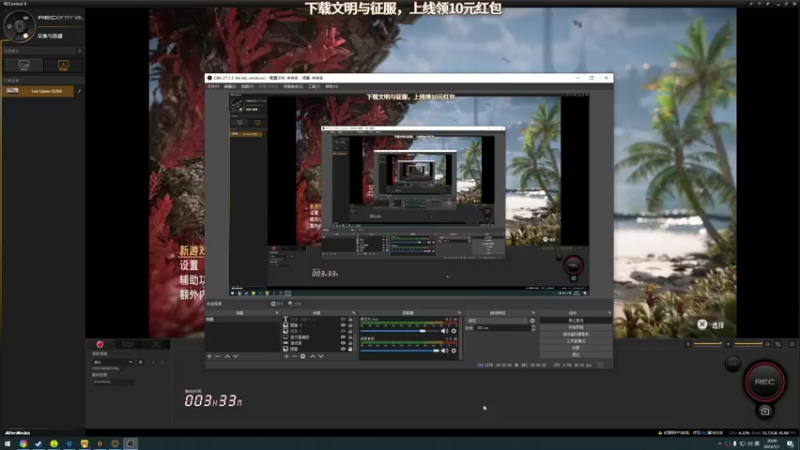
Task: Close the in-game 选择 prompt X icon
Action: click(702, 324)
